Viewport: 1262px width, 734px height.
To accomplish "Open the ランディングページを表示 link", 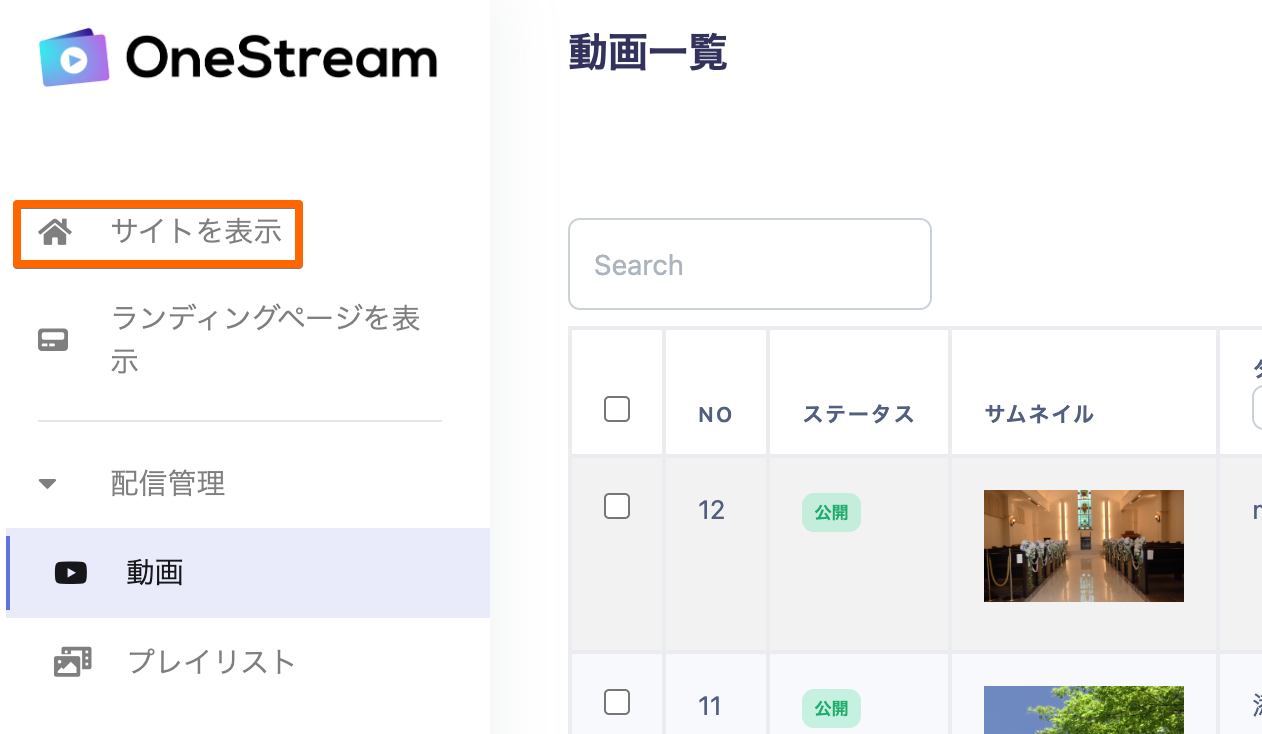I will tap(265, 340).
